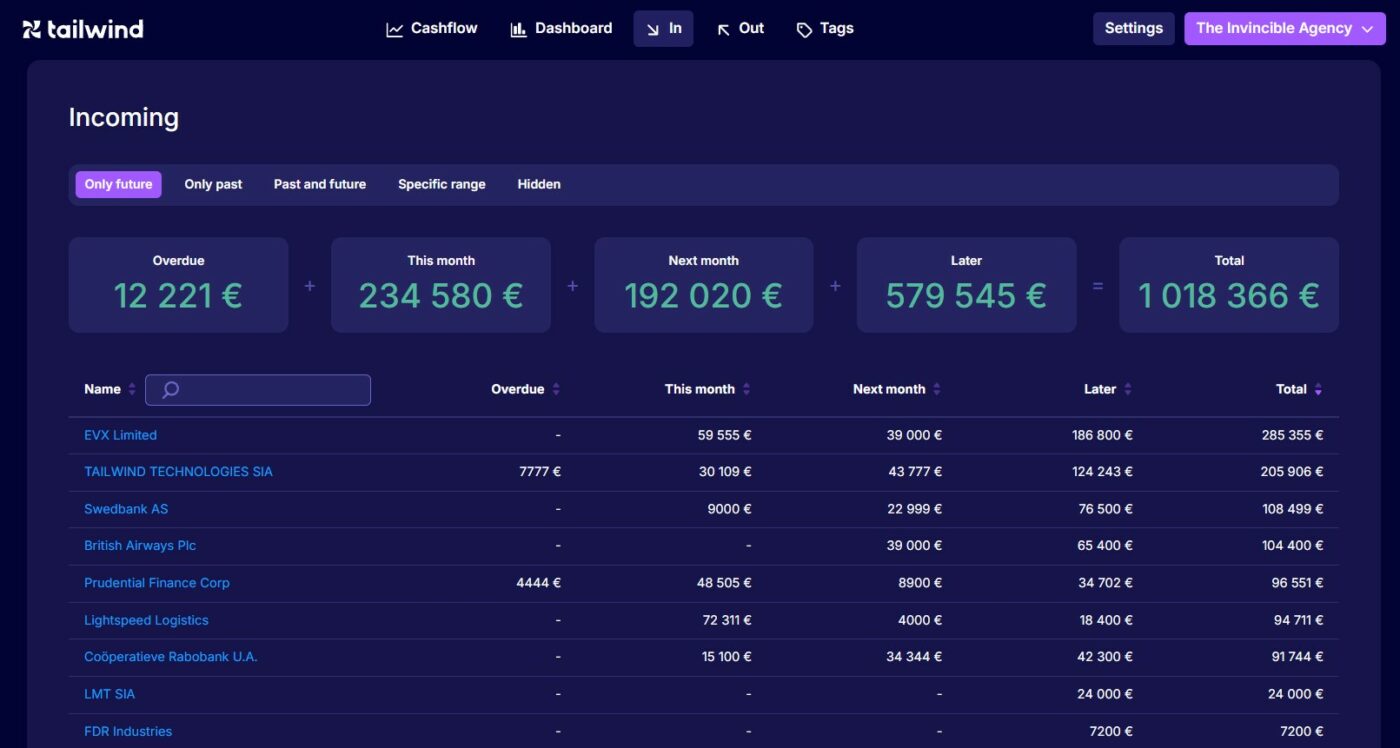Sort by Overdue column arrows
Image resolution: width=1400 pixels, height=748 pixels.
(x=556, y=390)
